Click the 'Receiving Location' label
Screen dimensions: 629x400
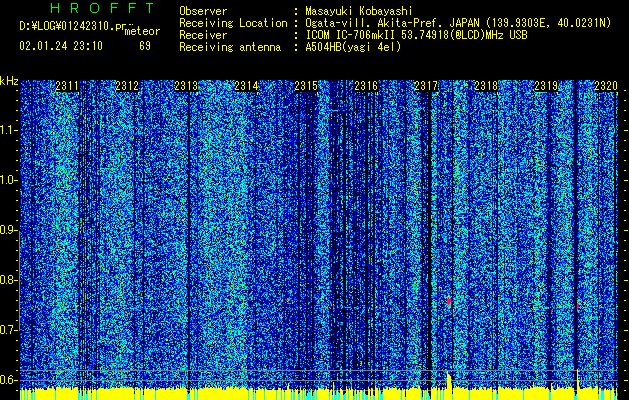pyautogui.click(x=233, y=23)
